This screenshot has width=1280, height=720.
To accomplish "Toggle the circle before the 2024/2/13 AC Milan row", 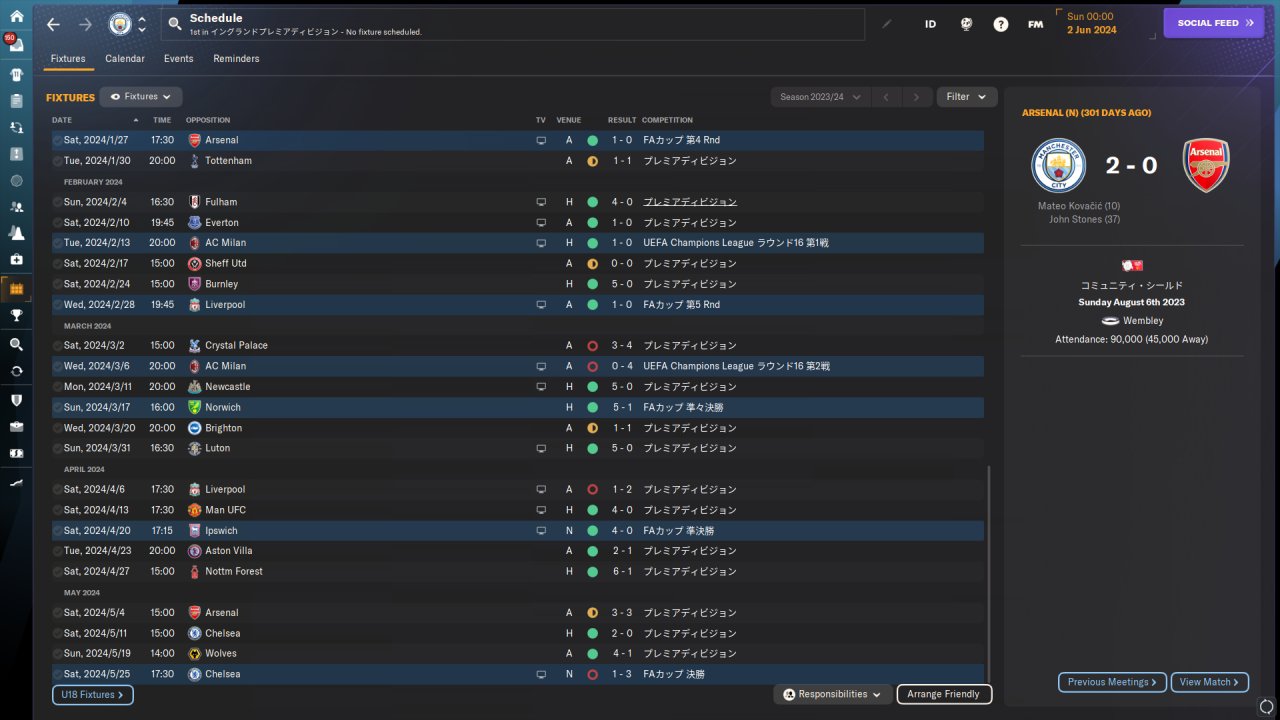I will pos(58,243).
